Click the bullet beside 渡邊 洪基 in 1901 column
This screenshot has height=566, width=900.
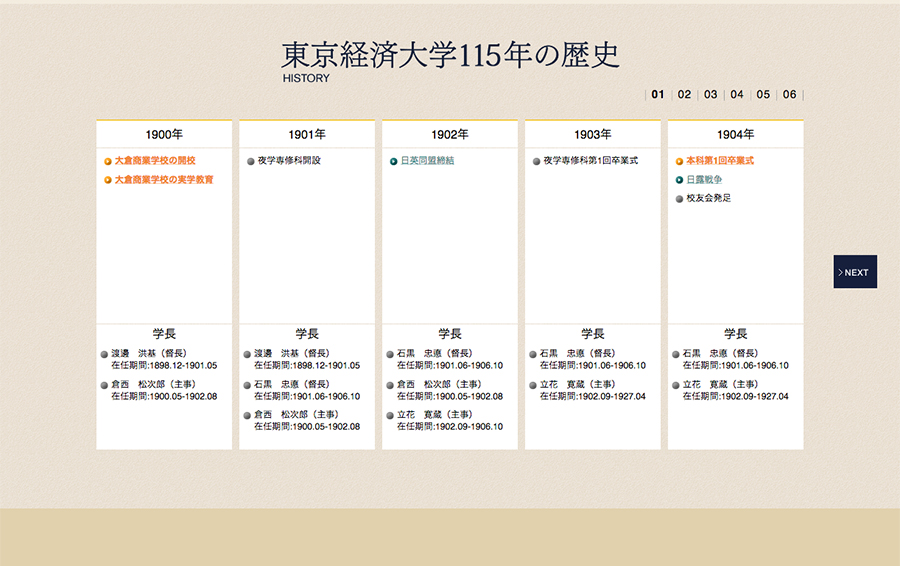point(247,355)
